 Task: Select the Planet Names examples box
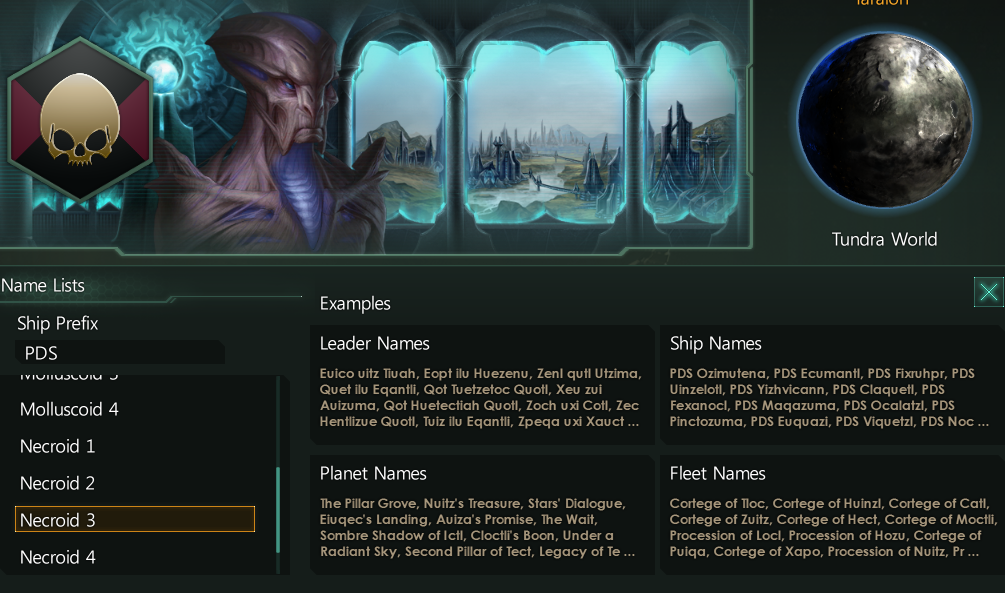click(x=482, y=515)
